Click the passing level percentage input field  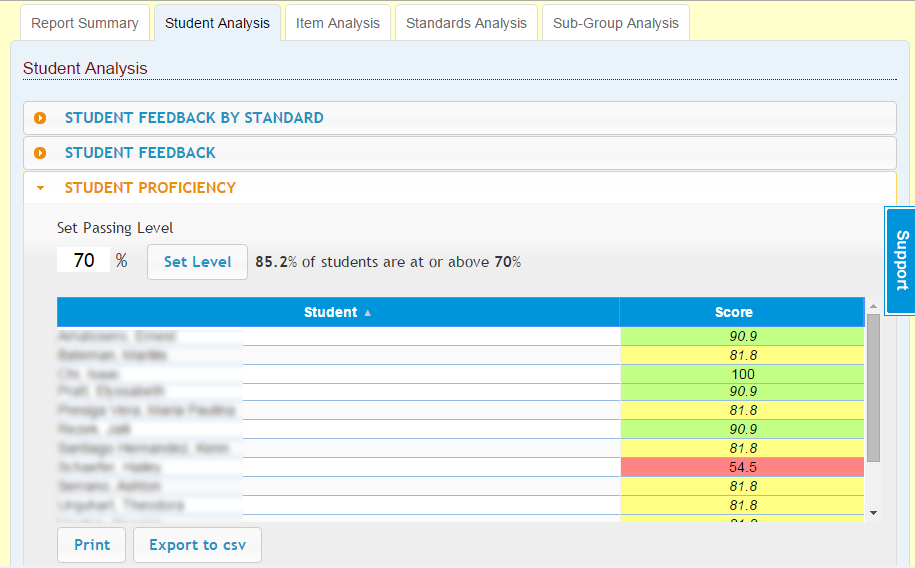83,261
